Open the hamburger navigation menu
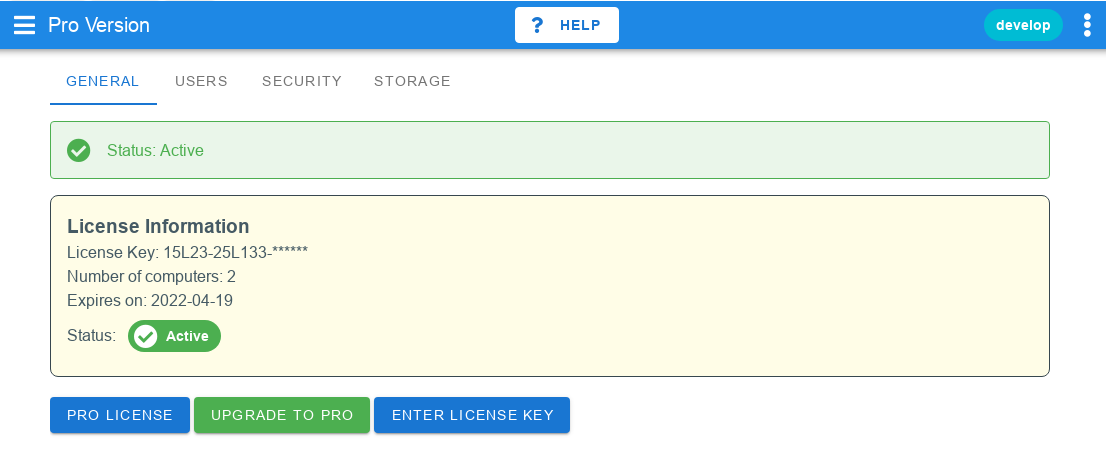Viewport: 1106px width, 473px height. [25, 25]
